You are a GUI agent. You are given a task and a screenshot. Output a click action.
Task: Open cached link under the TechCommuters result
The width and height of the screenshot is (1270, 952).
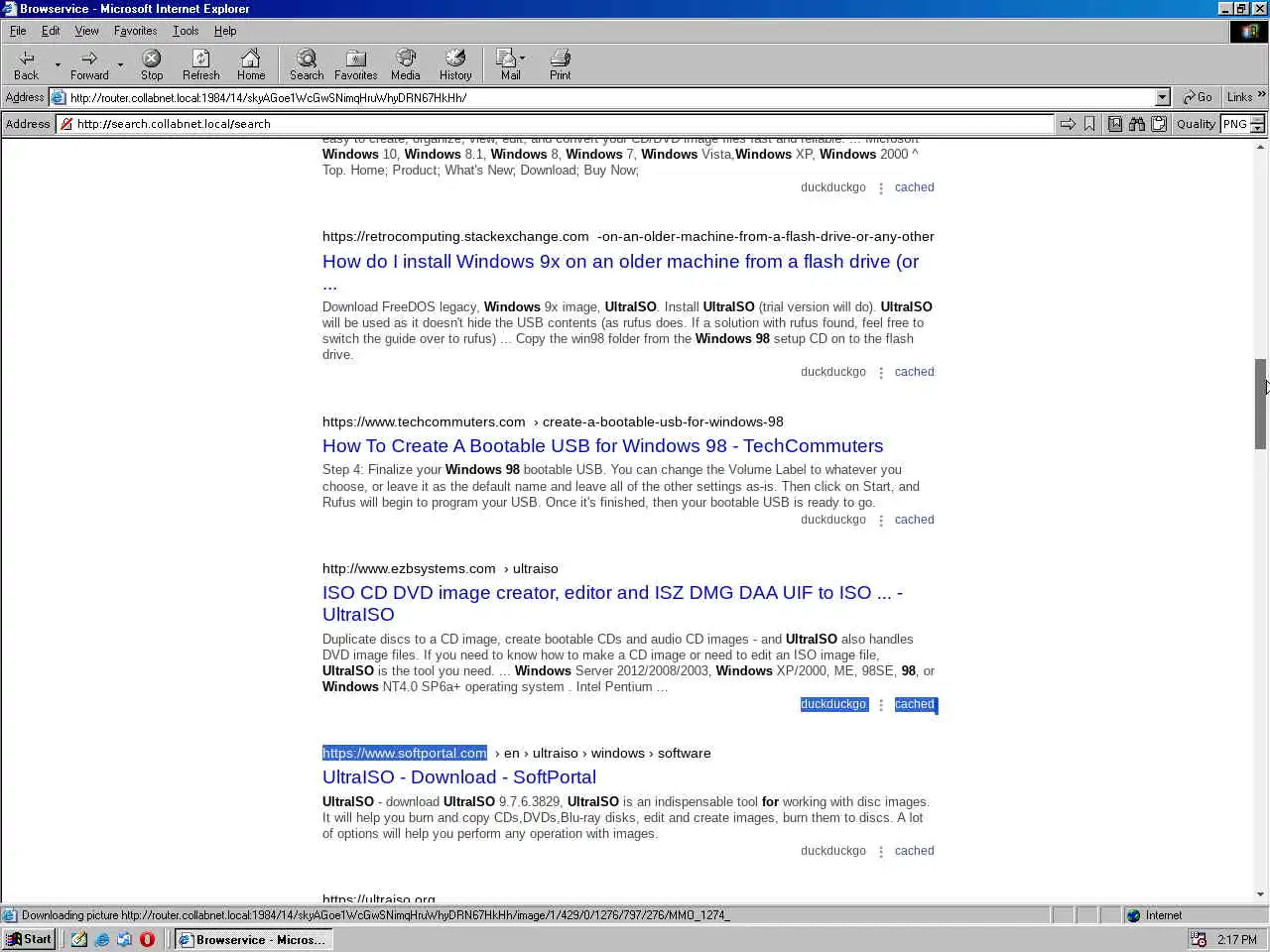click(x=914, y=520)
